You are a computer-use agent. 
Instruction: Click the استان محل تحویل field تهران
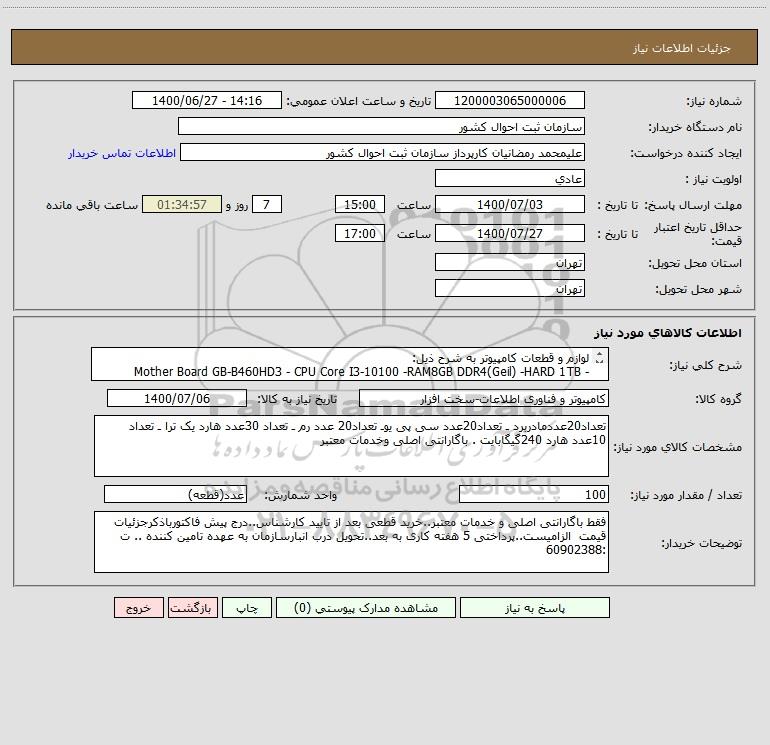coord(510,262)
